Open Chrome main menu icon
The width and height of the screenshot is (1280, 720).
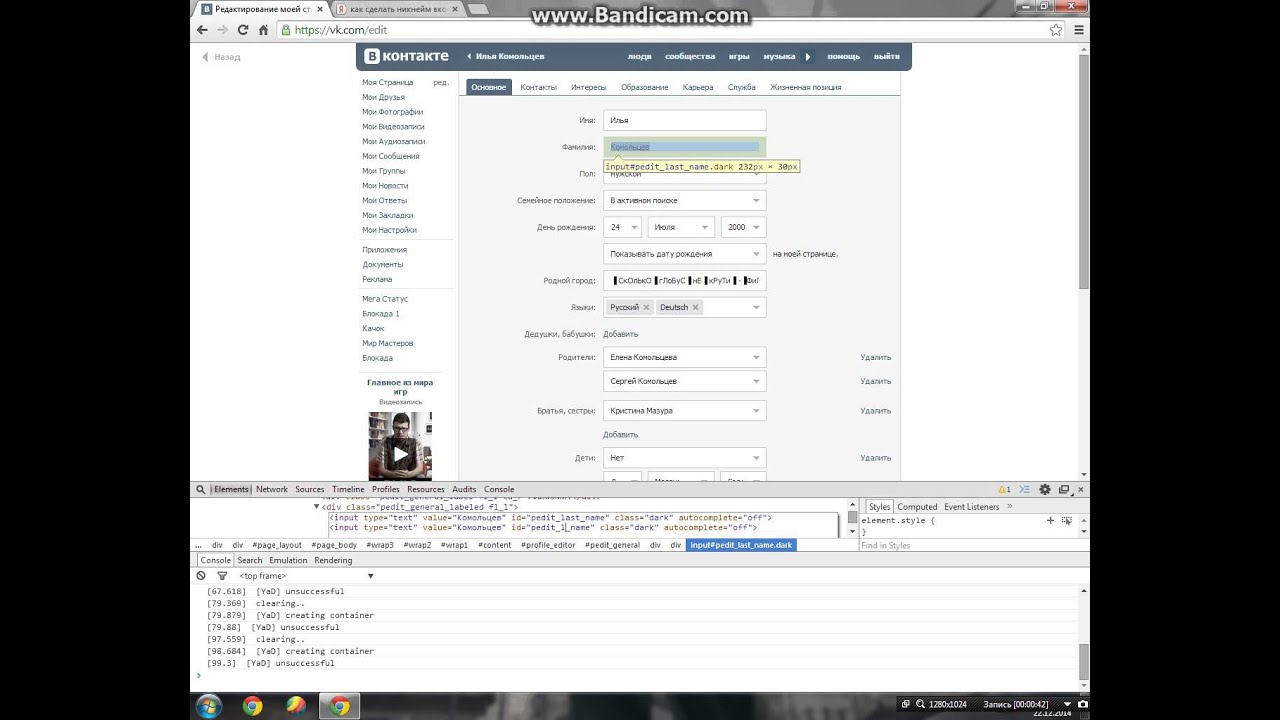pos(1079,30)
